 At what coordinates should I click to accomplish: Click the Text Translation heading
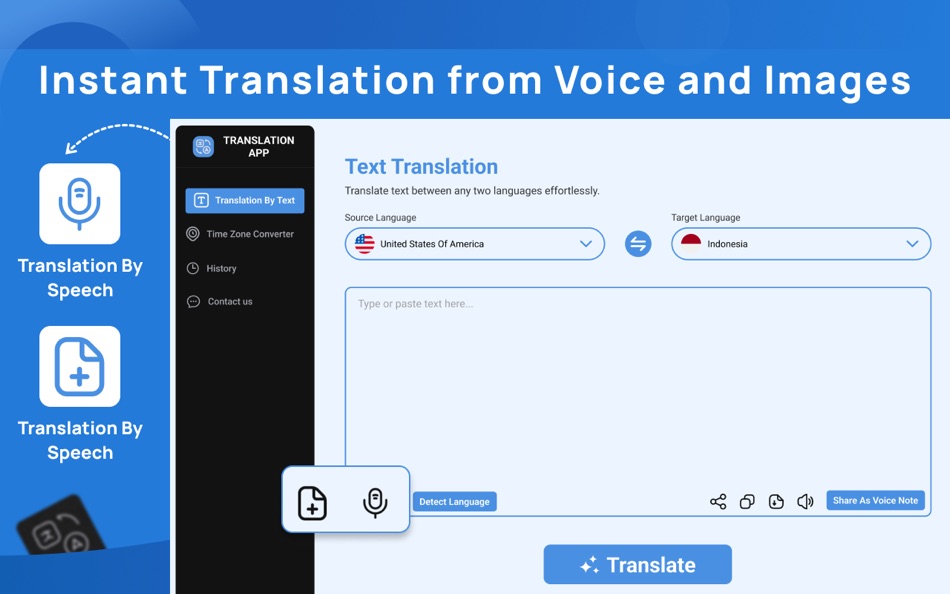pyautogui.click(x=421, y=167)
